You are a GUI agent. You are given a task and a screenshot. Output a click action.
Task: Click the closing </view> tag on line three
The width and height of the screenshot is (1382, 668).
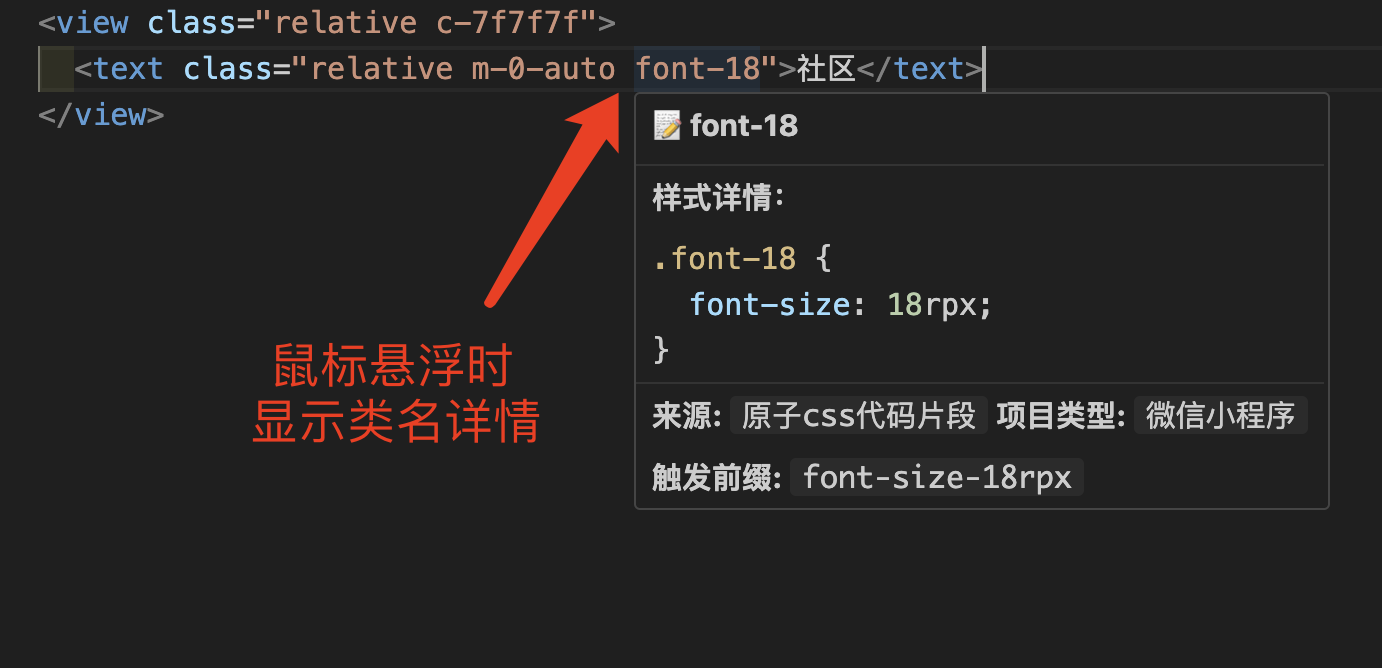(x=101, y=114)
